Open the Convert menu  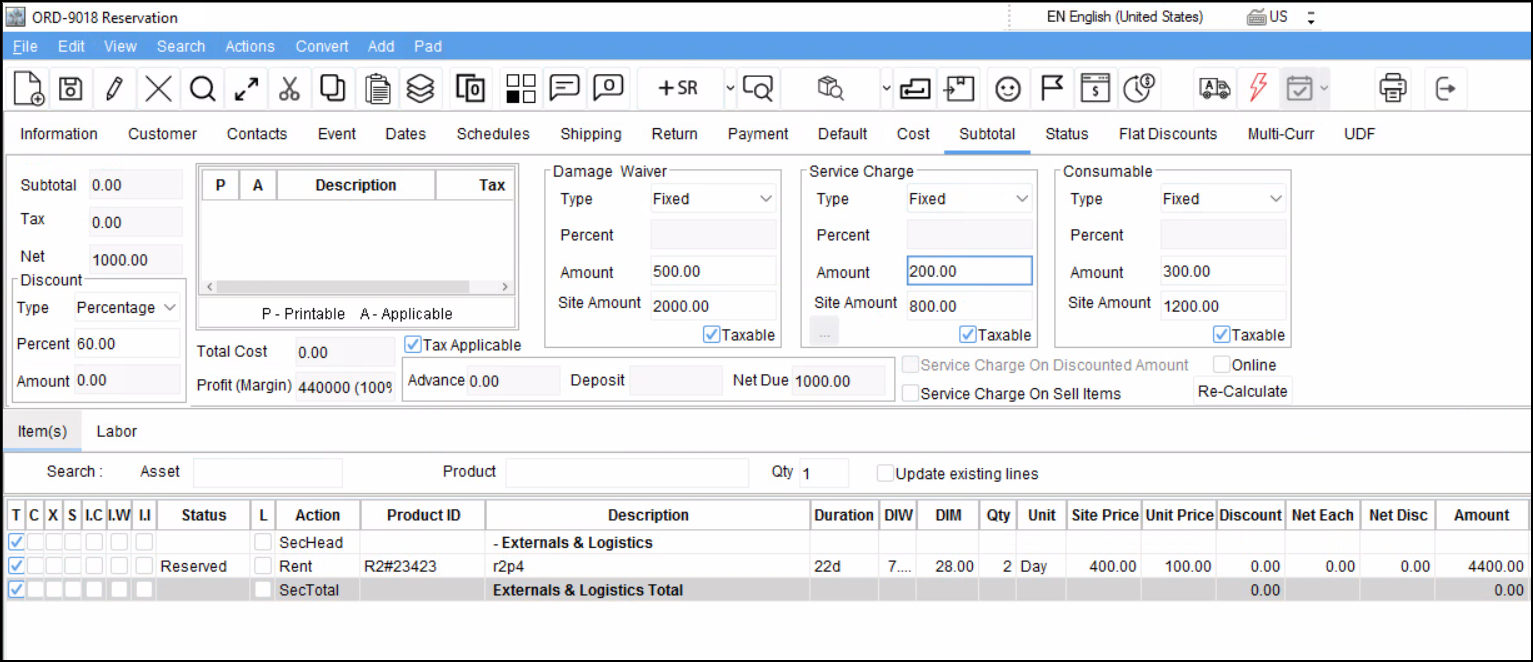[x=322, y=46]
